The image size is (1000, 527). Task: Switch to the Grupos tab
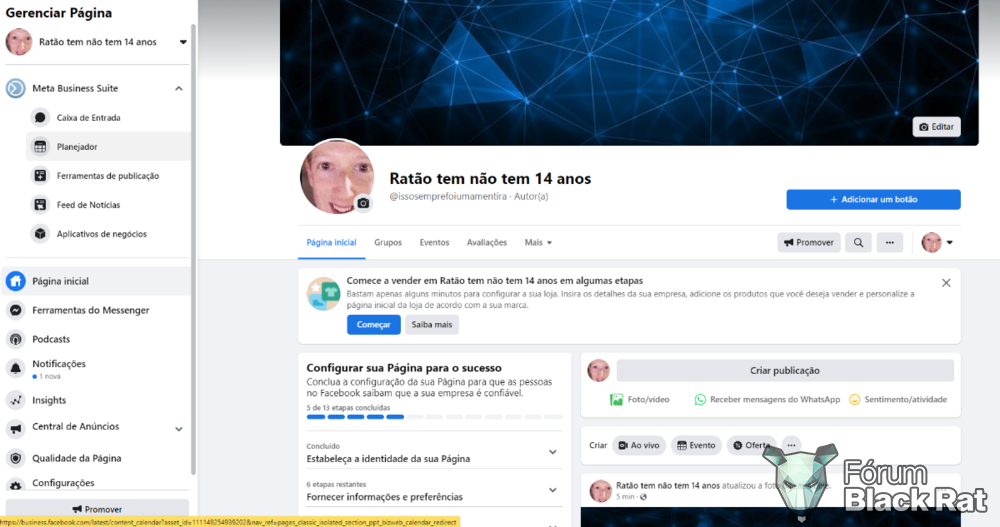tap(388, 242)
